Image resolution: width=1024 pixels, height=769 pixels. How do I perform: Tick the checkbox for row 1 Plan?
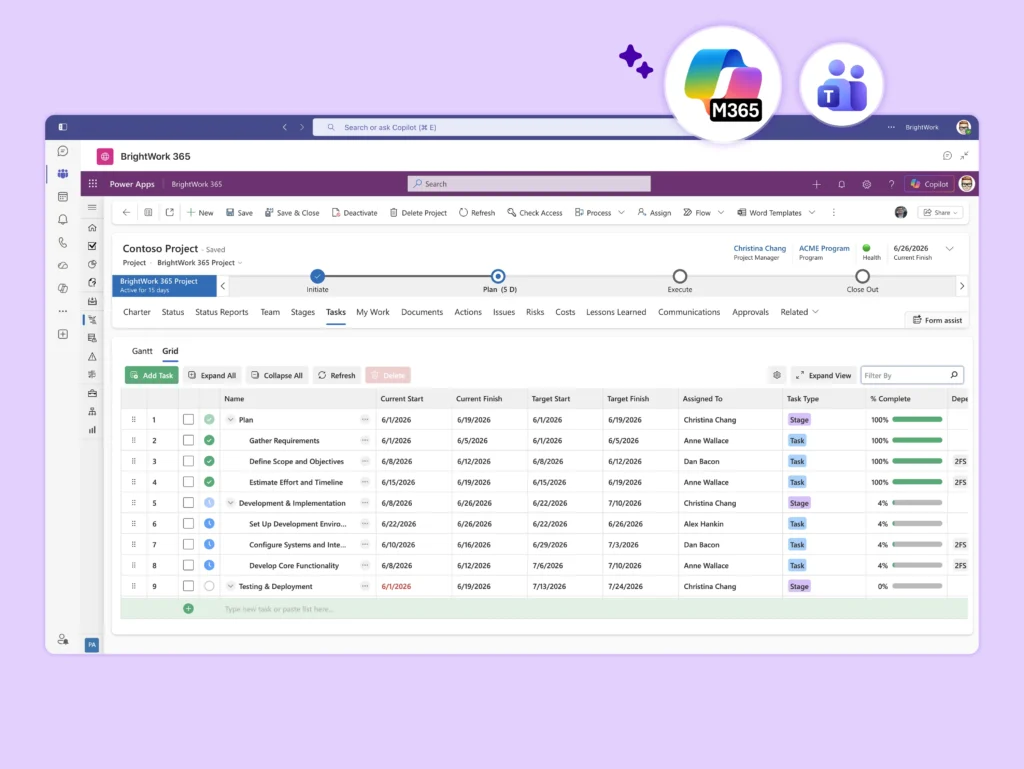tap(188, 420)
